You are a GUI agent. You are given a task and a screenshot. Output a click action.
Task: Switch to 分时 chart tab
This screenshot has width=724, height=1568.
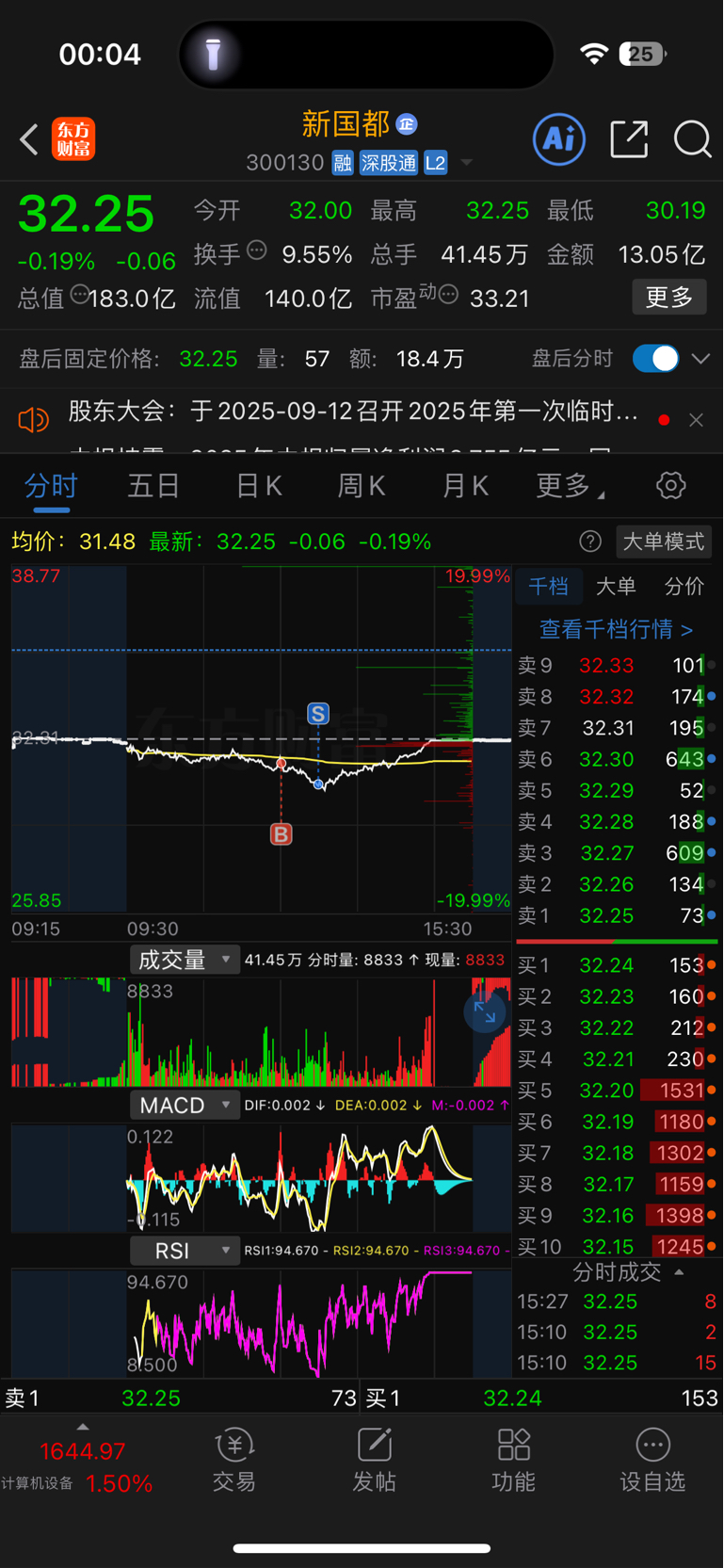pyautogui.click(x=51, y=486)
